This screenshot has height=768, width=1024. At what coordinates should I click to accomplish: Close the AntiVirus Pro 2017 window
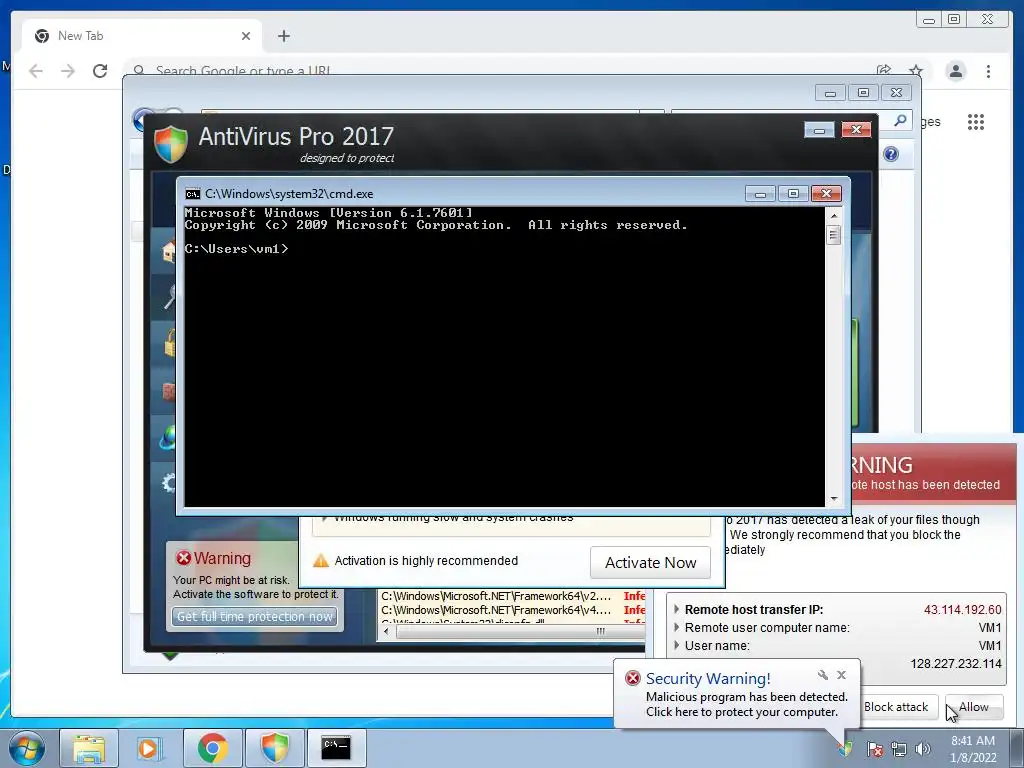[856, 130]
